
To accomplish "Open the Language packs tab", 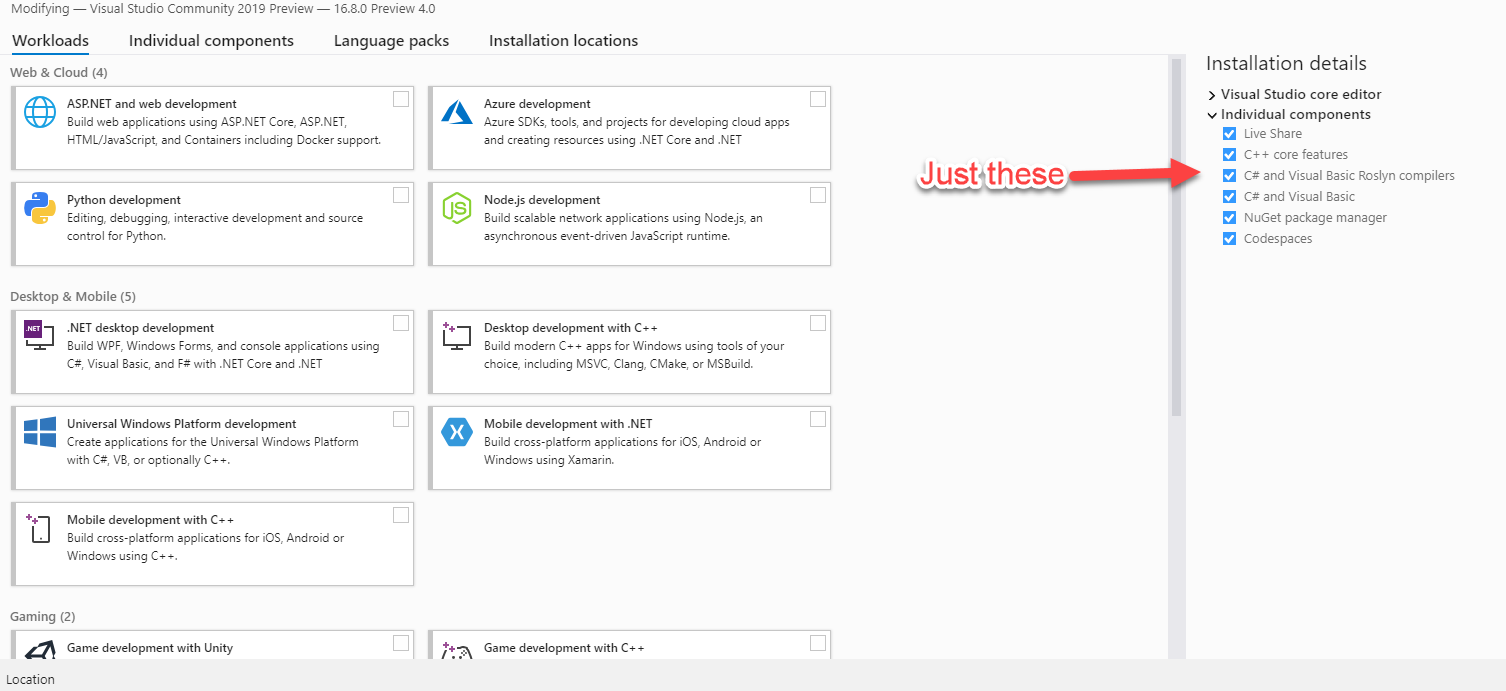I will [x=391, y=41].
